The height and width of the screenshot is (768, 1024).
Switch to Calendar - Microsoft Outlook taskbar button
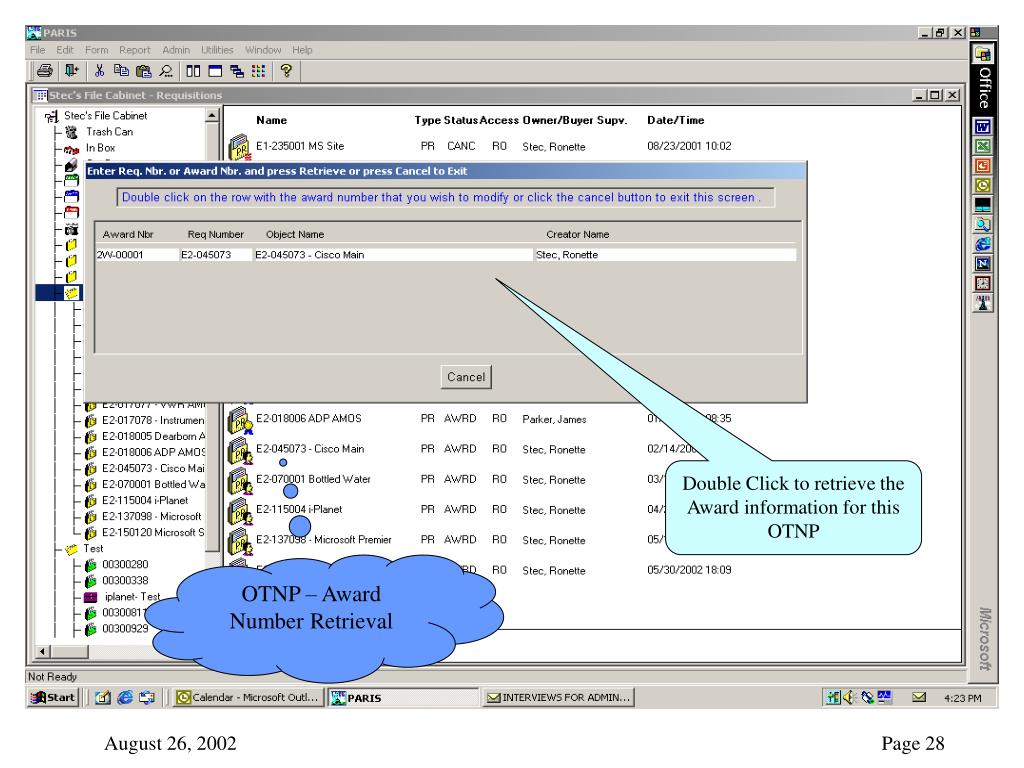click(248, 697)
